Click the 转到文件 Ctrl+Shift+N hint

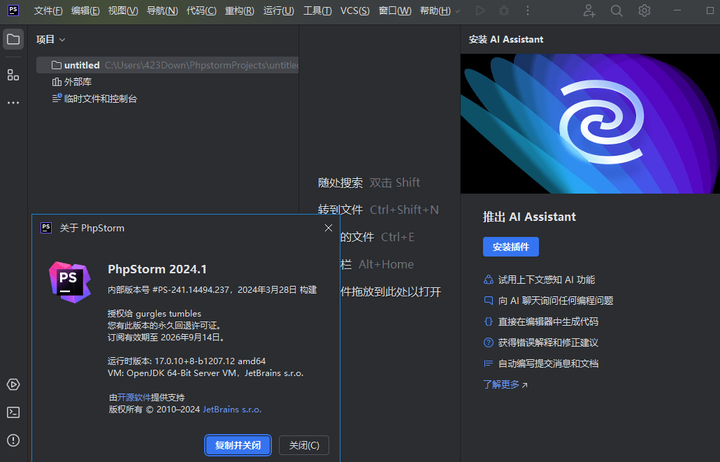click(x=378, y=210)
